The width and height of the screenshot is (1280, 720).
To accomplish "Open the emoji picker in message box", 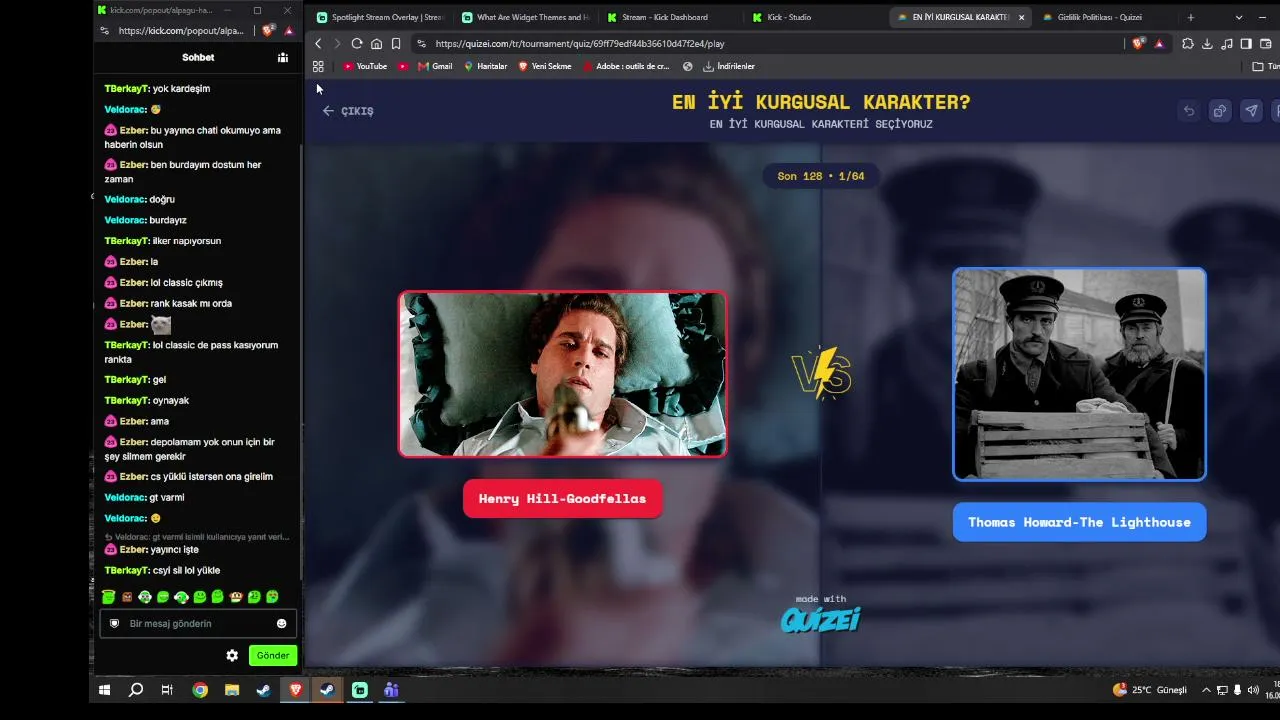I will pos(281,624).
